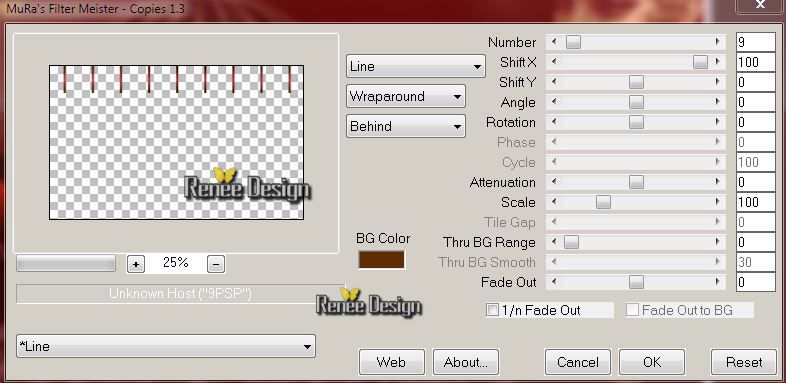Click the Number value input field
786x383 pixels.
[755, 42]
